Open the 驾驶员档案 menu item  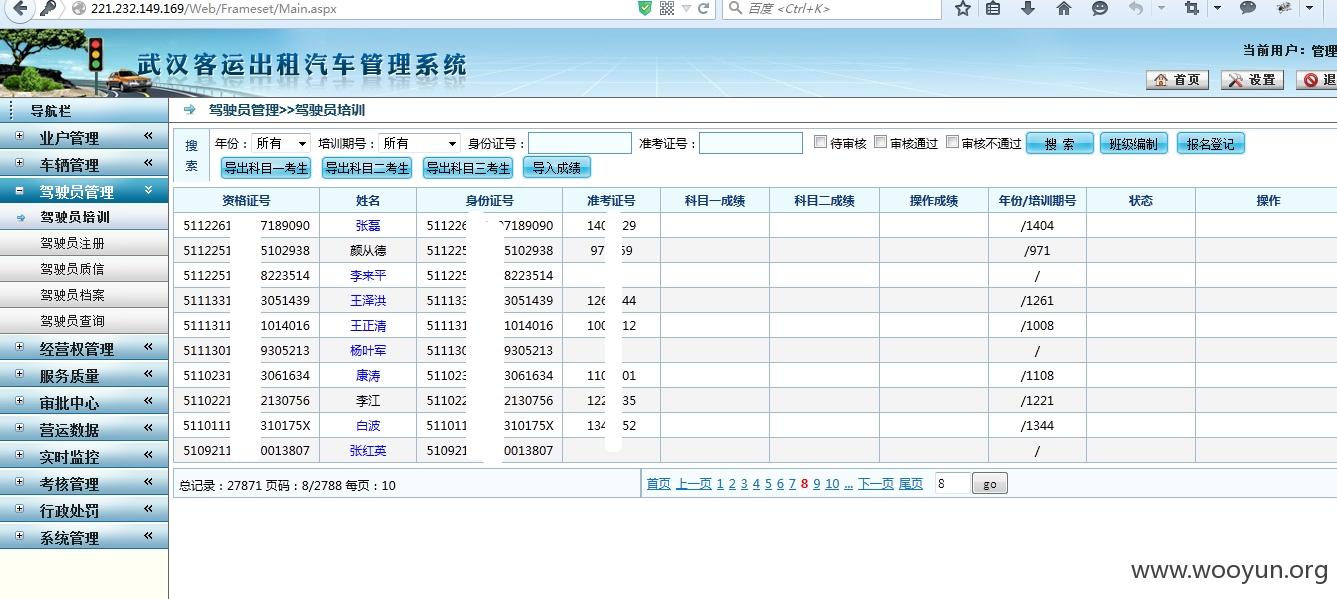pos(72,295)
